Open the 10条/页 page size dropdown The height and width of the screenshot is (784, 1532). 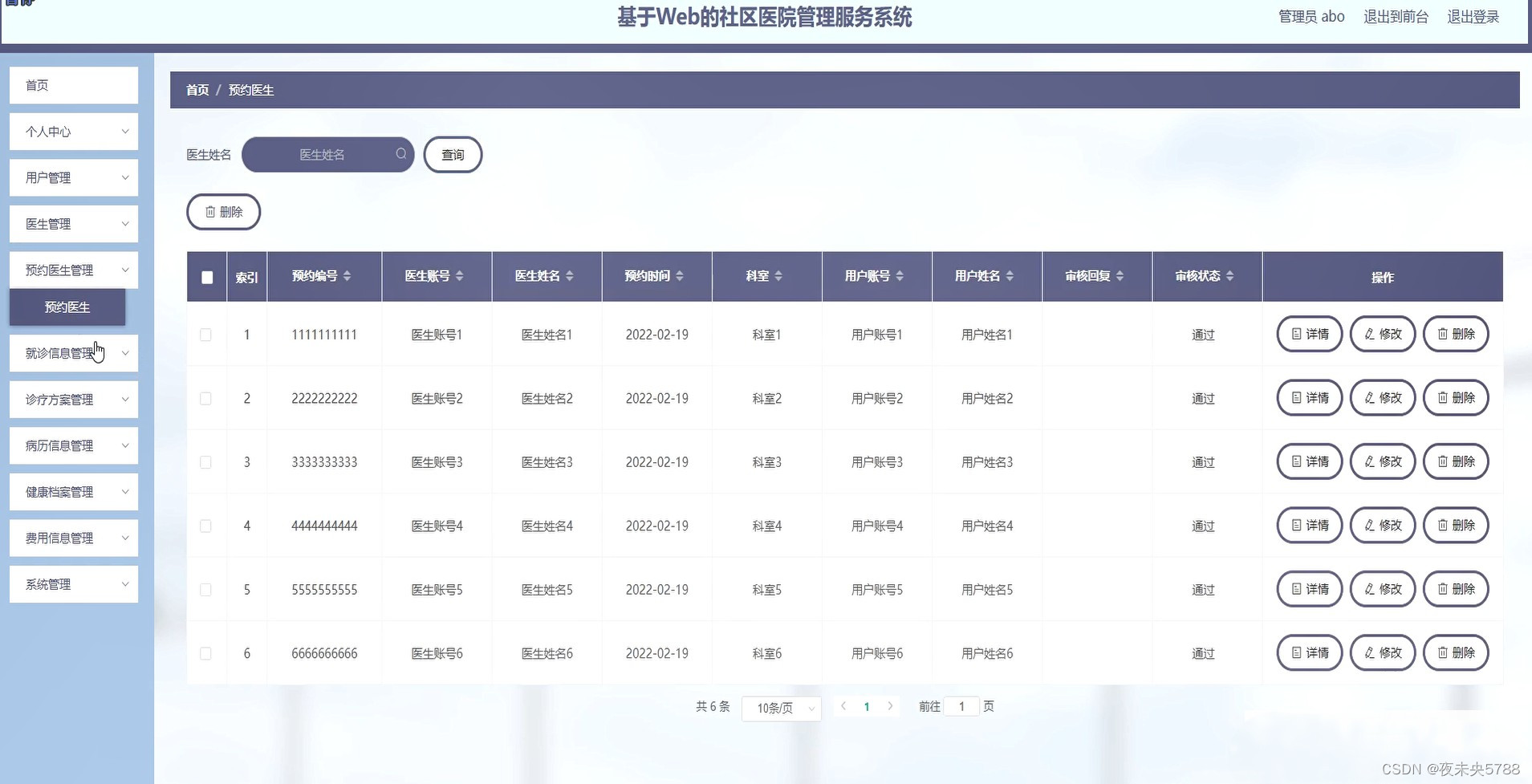pos(780,708)
